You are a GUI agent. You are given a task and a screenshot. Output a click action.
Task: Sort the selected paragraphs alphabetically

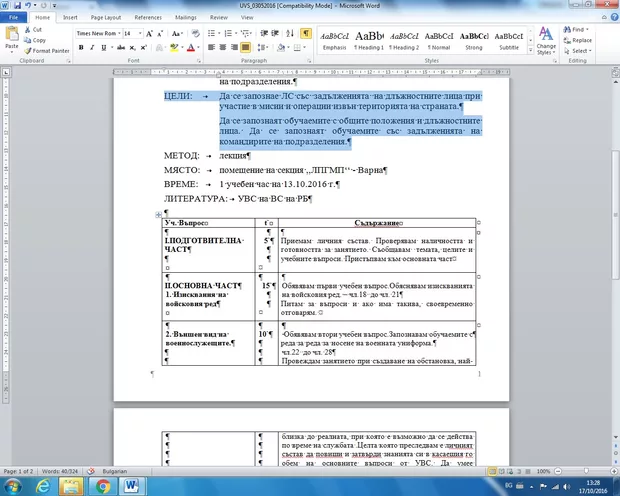coord(291,33)
